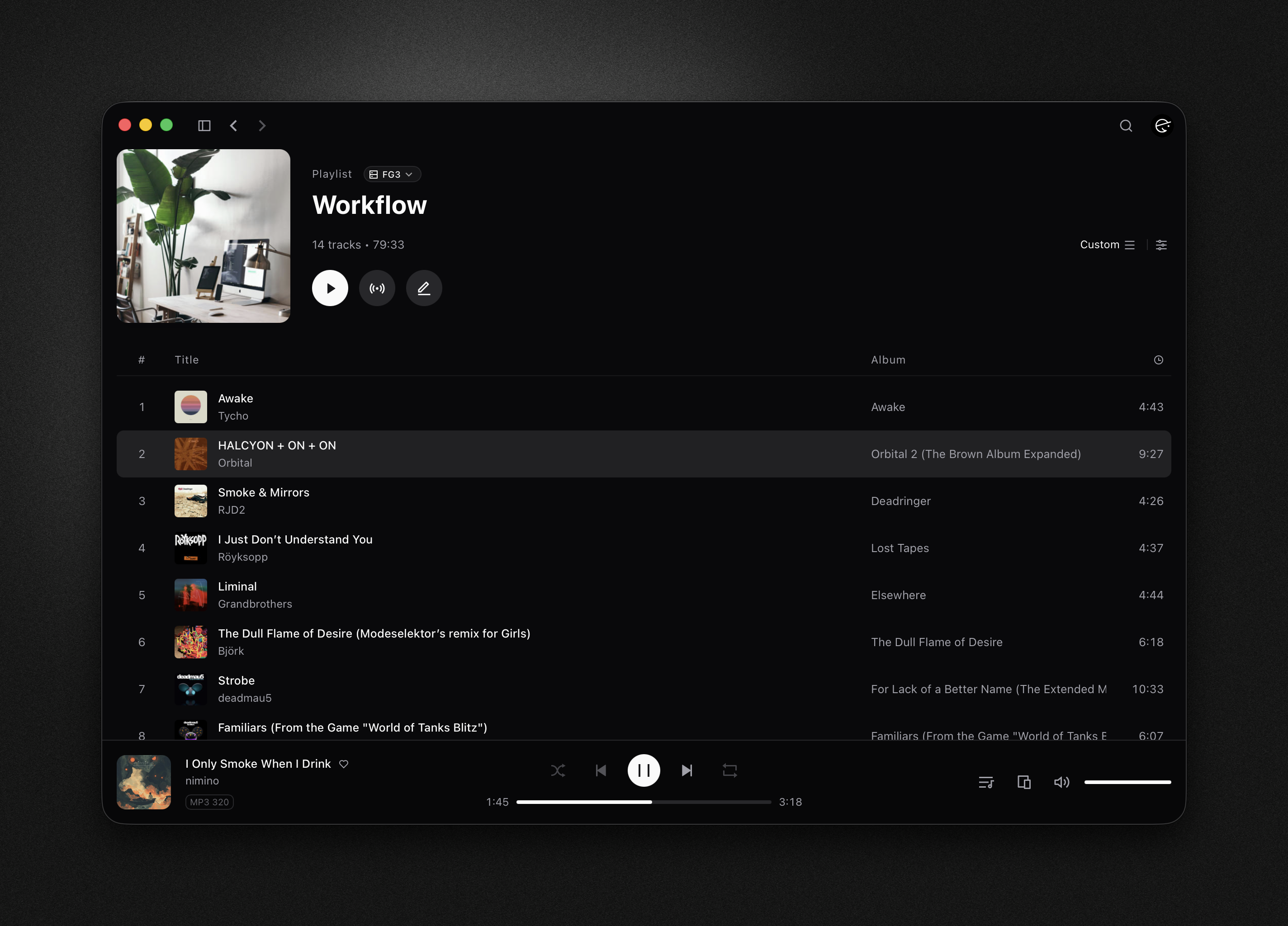Click the Workflow playlist cover image
1288x926 pixels.
click(204, 236)
